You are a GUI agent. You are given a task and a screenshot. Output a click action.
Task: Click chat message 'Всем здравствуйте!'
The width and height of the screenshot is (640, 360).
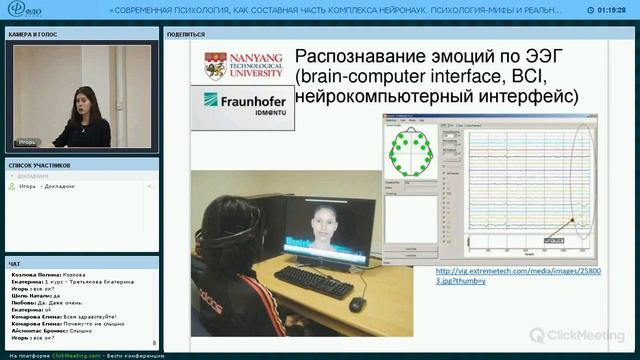[90, 317]
